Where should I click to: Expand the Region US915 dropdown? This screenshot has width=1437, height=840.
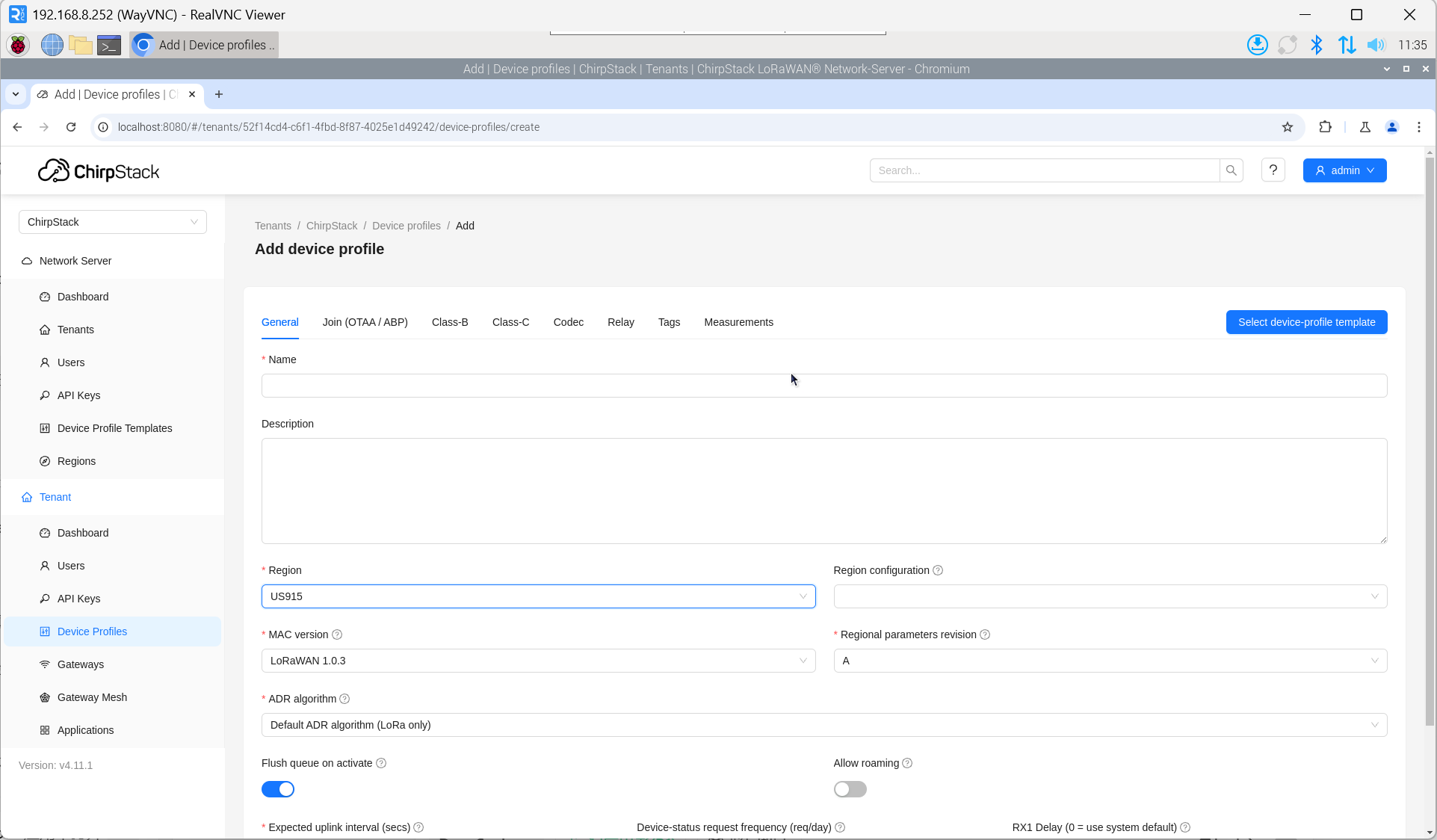coord(538,596)
